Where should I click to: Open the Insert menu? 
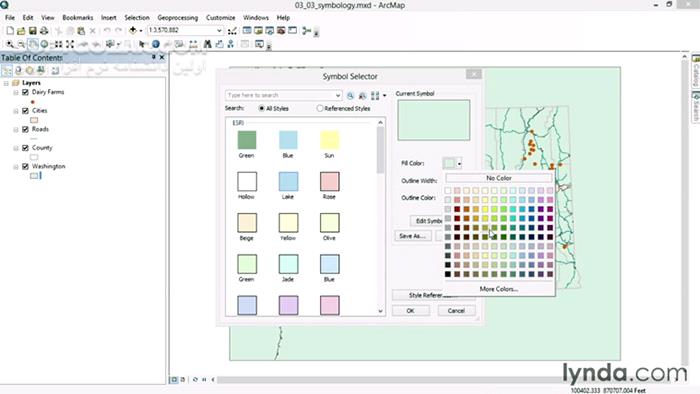(108, 17)
